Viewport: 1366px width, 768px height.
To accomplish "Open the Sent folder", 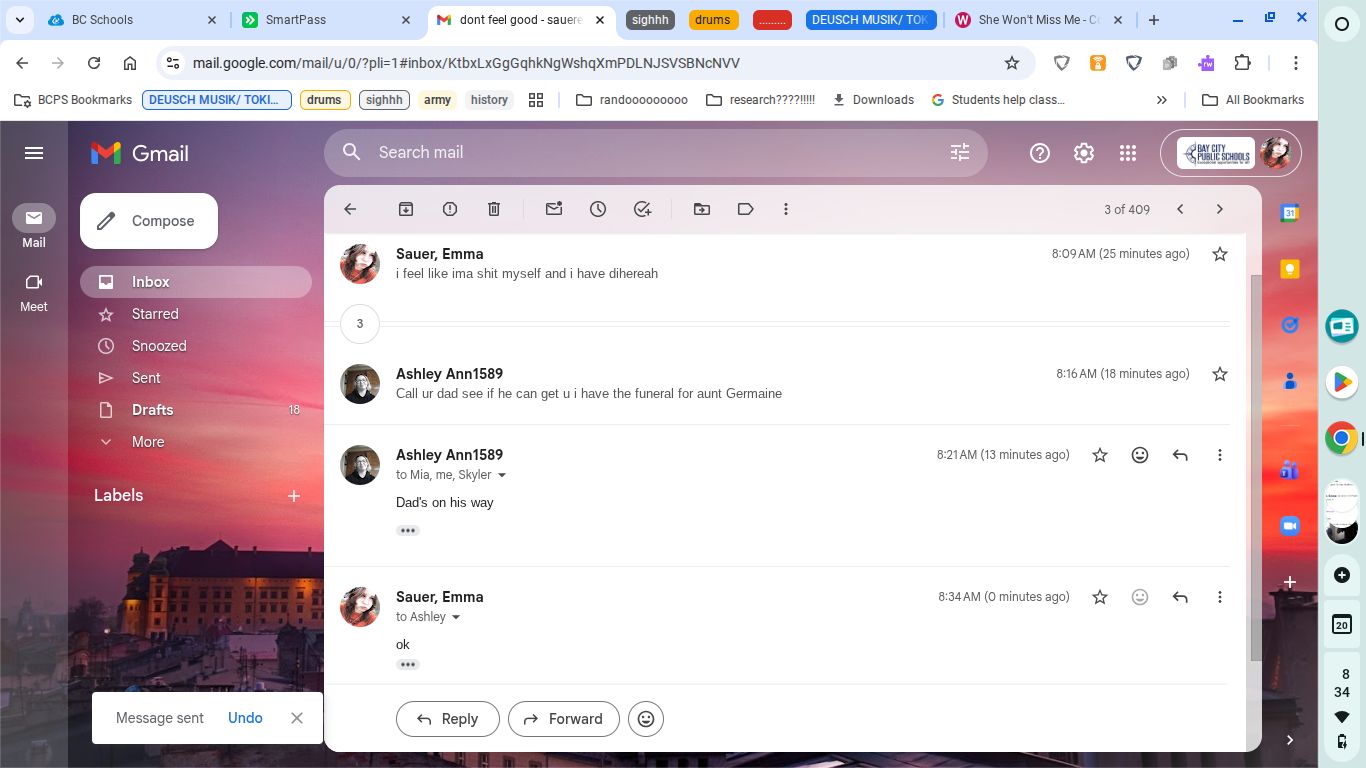I will (x=146, y=378).
